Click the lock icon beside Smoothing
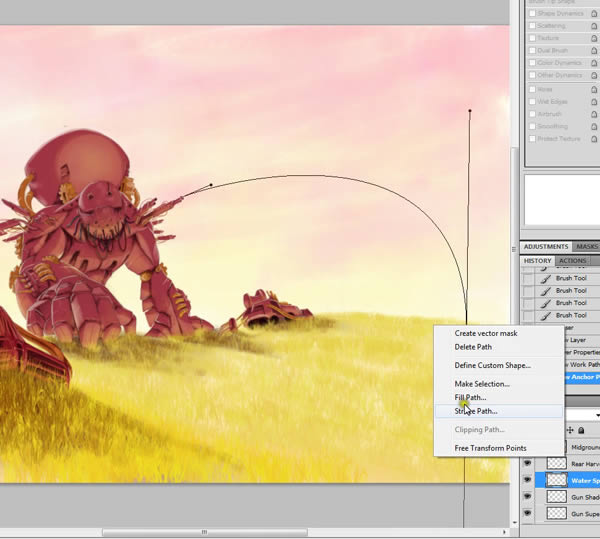Image resolution: width=600 pixels, height=539 pixels. click(594, 127)
